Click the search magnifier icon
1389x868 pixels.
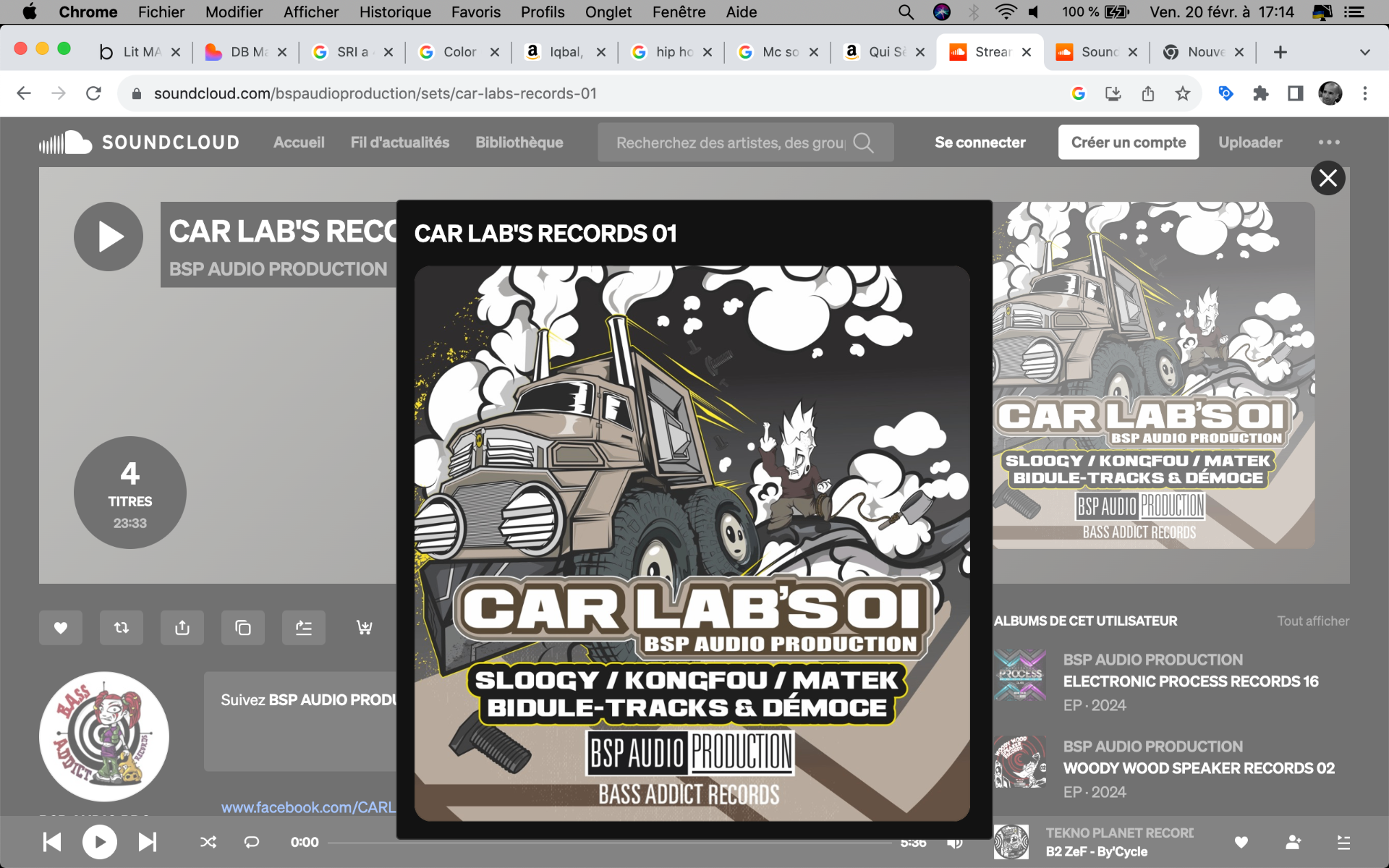pyautogui.click(x=863, y=142)
